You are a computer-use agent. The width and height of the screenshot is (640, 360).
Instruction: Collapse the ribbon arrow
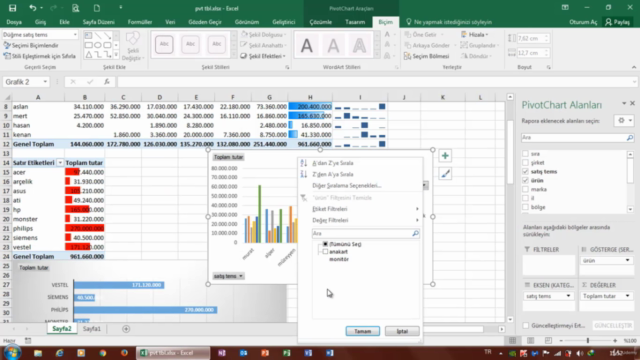coord(633,67)
